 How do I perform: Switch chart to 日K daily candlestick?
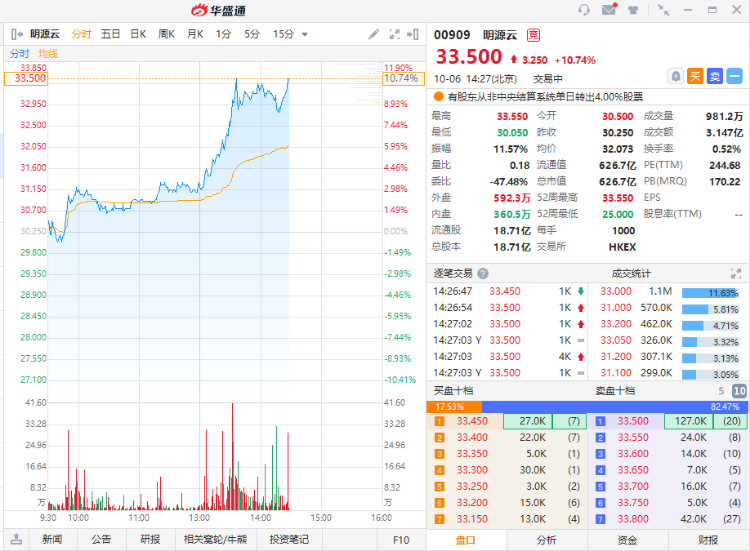coord(138,34)
